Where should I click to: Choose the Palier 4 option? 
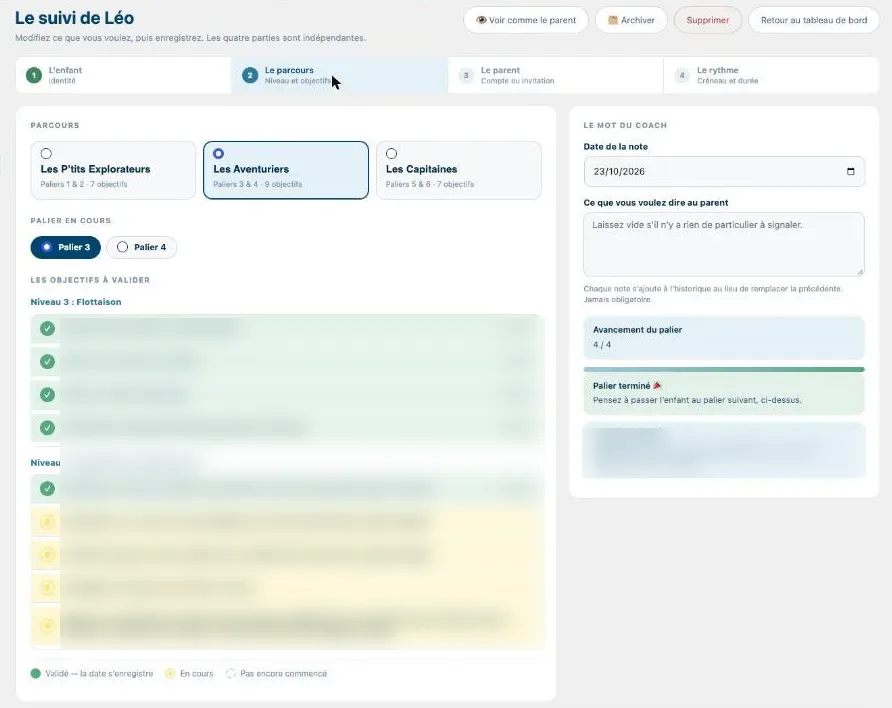pos(142,247)
